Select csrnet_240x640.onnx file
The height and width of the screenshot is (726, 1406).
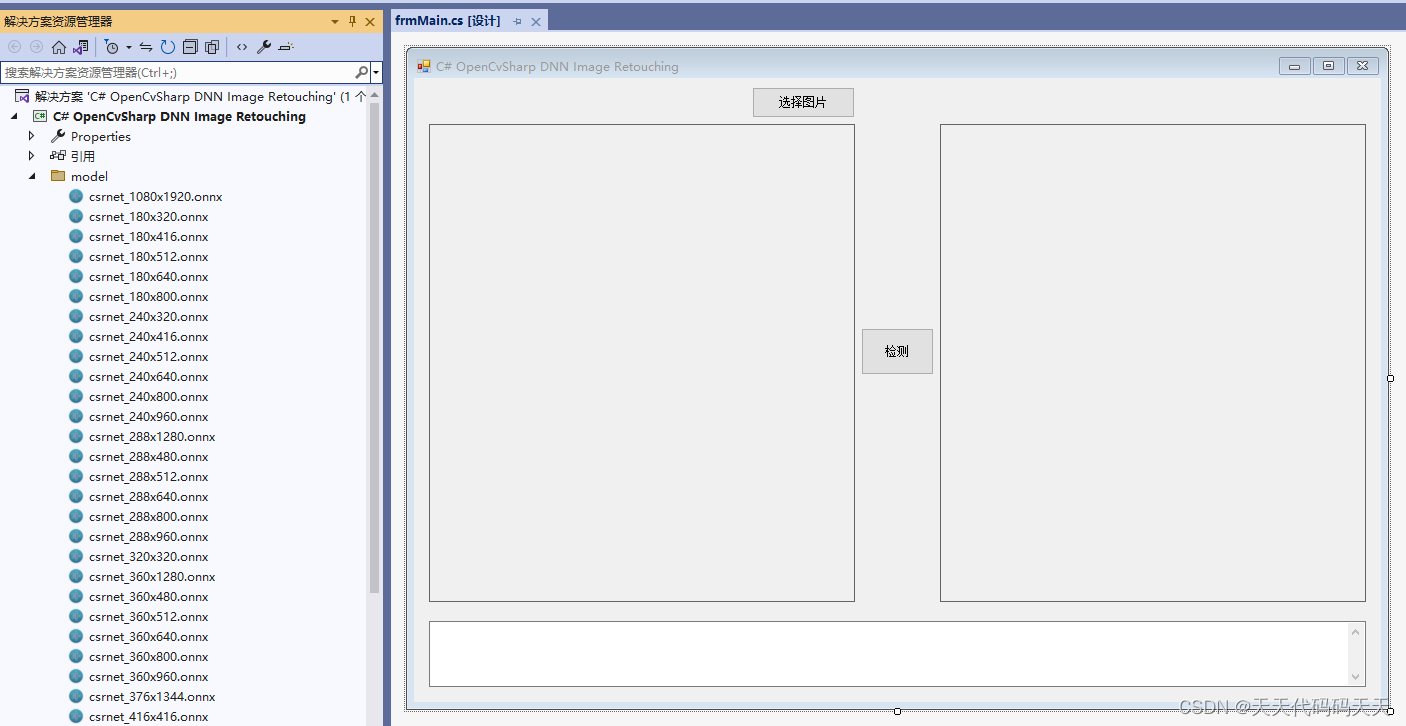point(148,377)
